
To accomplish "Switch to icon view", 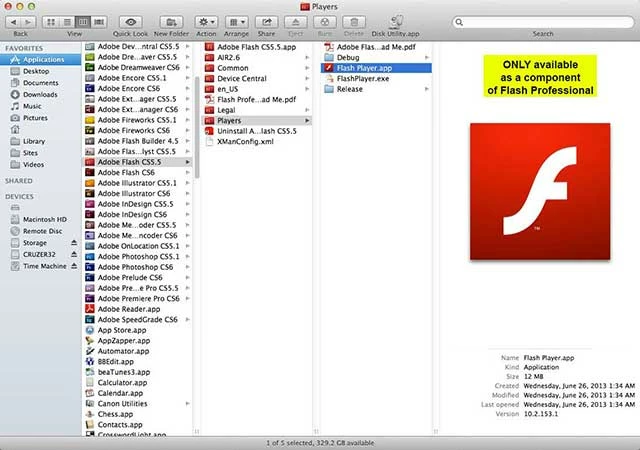I will click(x=51, y=22).
